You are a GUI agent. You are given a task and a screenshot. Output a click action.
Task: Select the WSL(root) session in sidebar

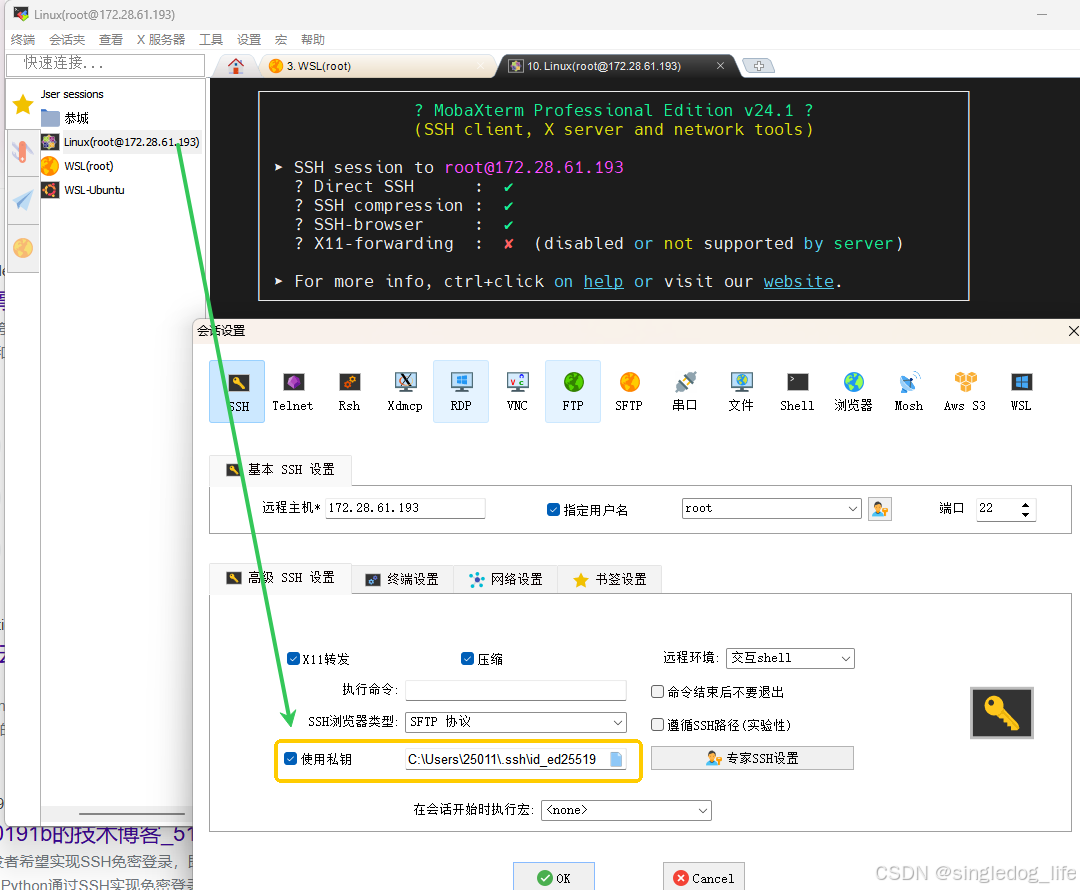[x=88, y=166]
